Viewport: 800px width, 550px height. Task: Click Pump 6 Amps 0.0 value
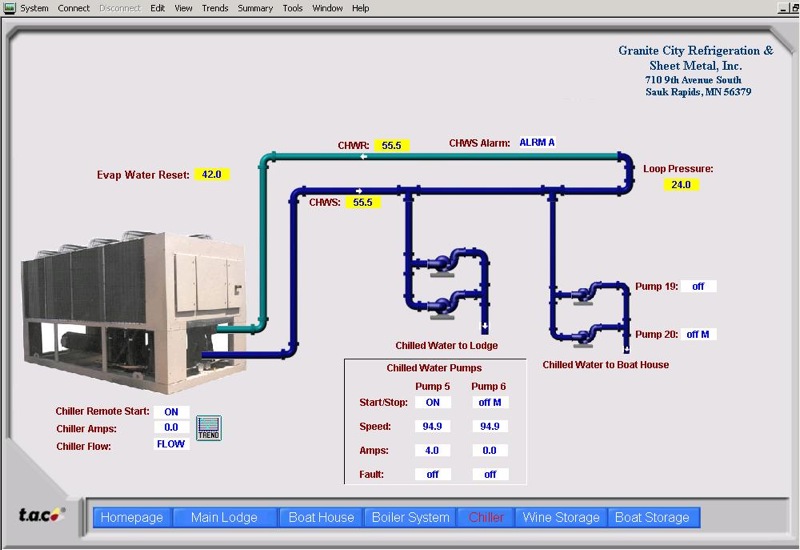pos(490,450)
